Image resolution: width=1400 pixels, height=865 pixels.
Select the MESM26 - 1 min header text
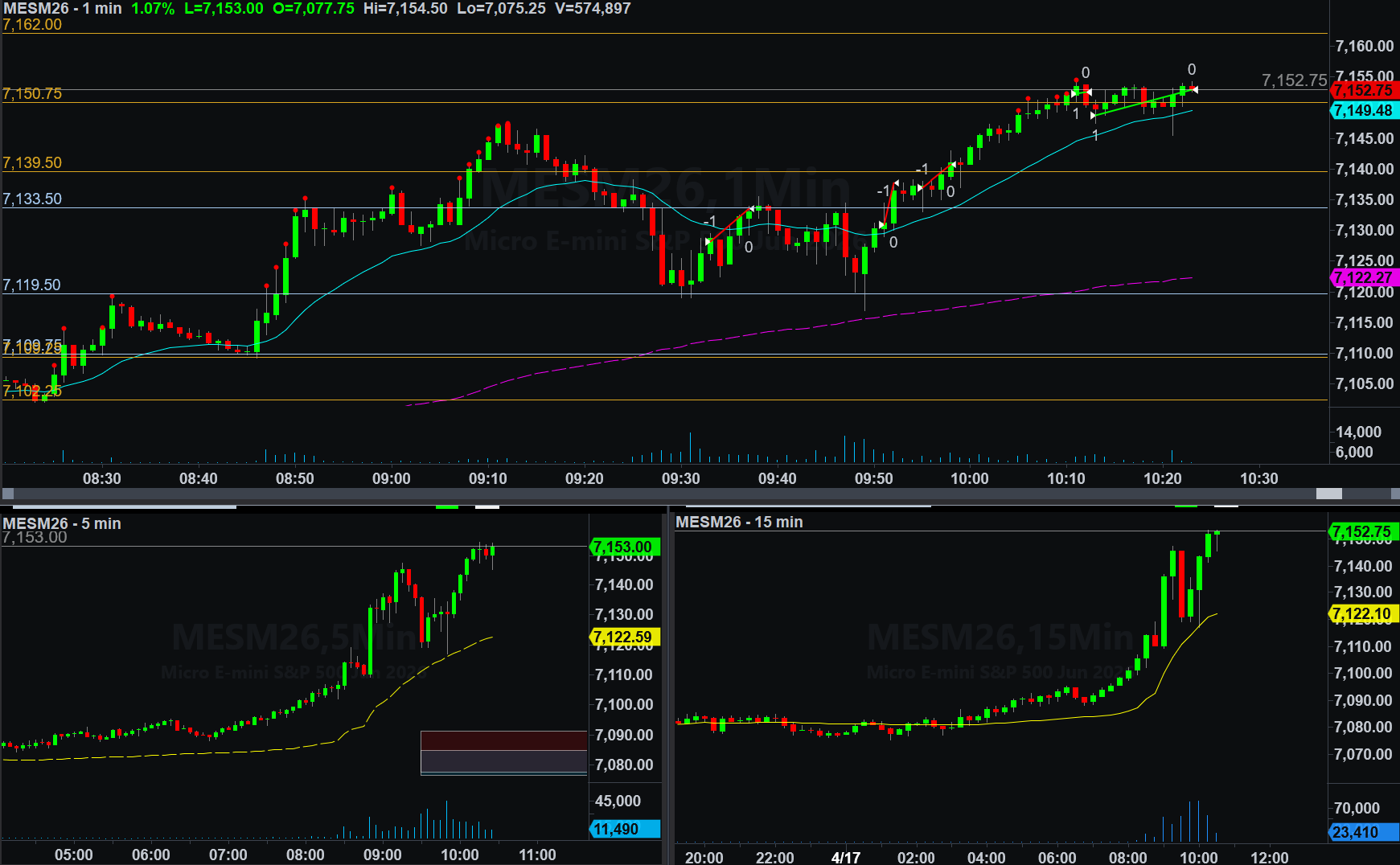click(63, 9)
